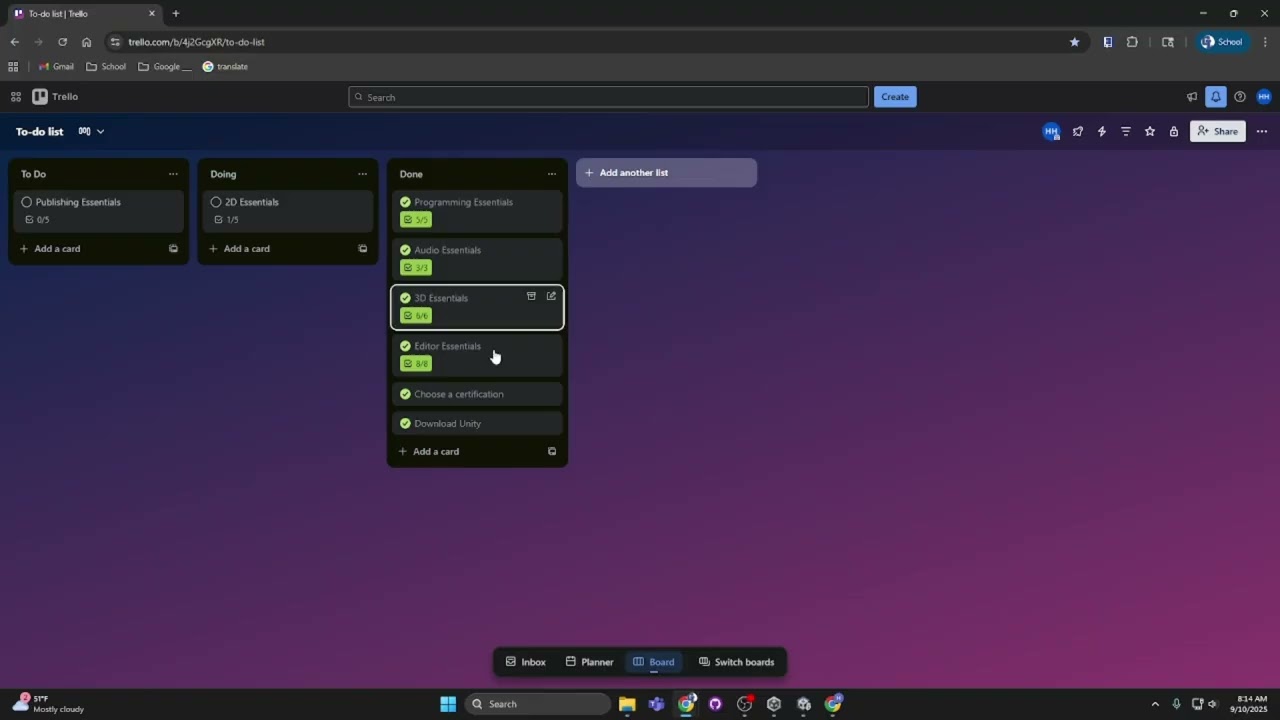
Task: Open the Download Unity card
Action: (477, 423)
